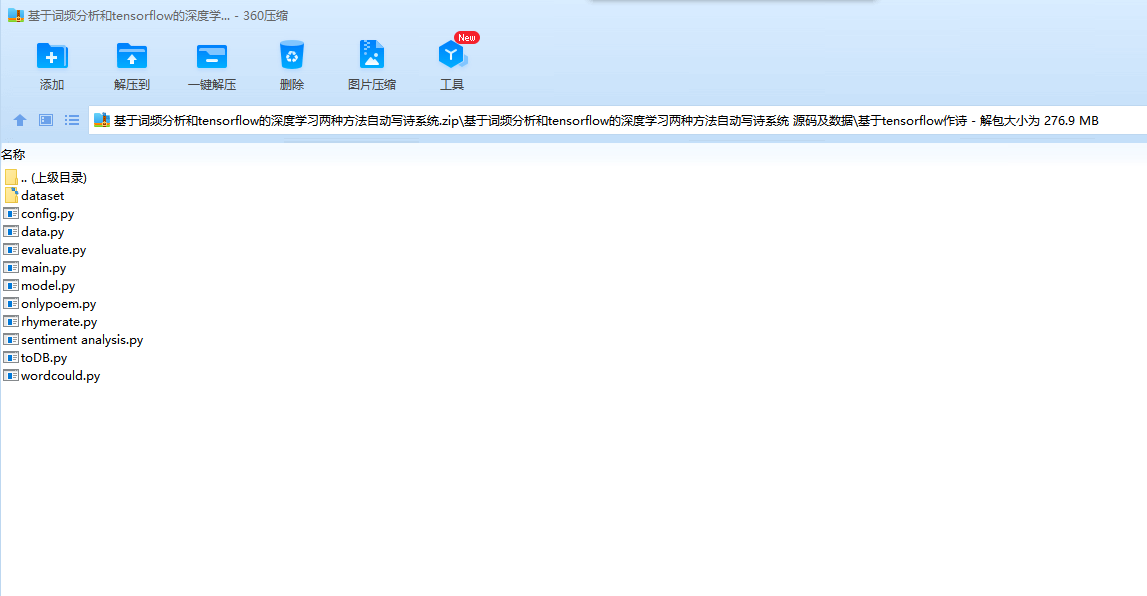Click the 360压缩 title bar app icon
The width and height of the screenshot is (1147, 596).
tap(15, 15)
